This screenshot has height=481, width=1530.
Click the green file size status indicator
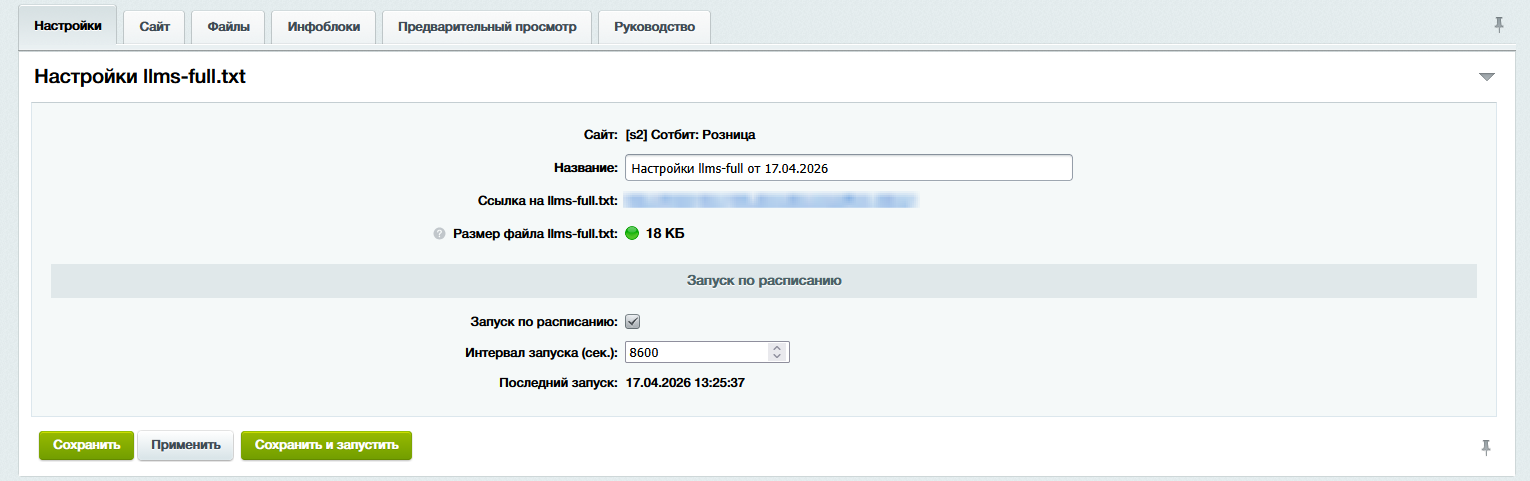(x=632, y=234)
